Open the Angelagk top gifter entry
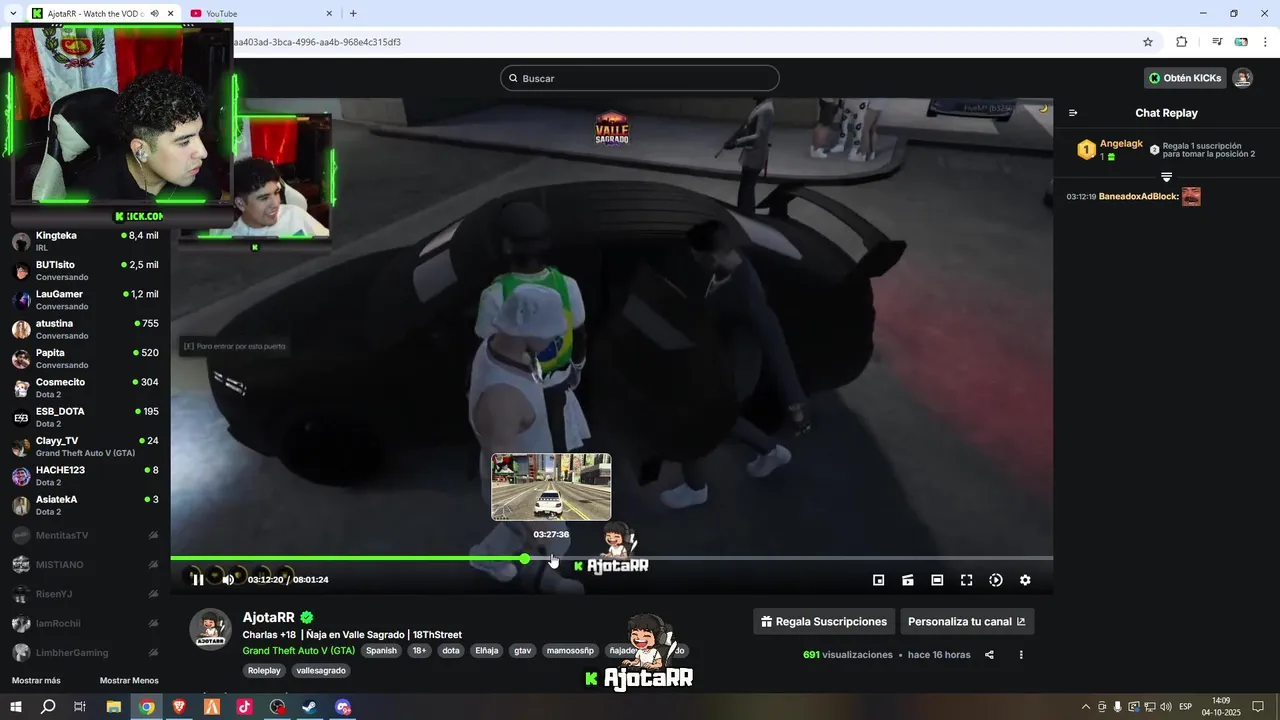 click(1110, 150)
